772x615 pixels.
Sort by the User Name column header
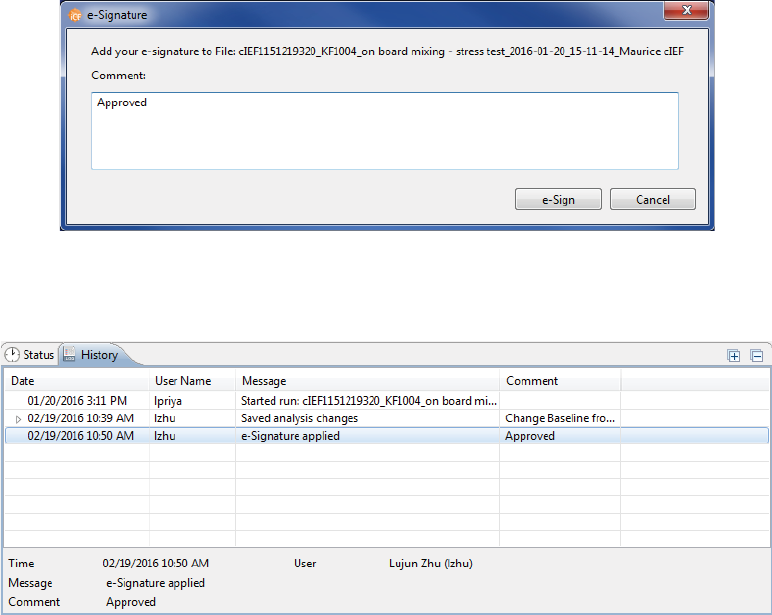tap(193, 381)
